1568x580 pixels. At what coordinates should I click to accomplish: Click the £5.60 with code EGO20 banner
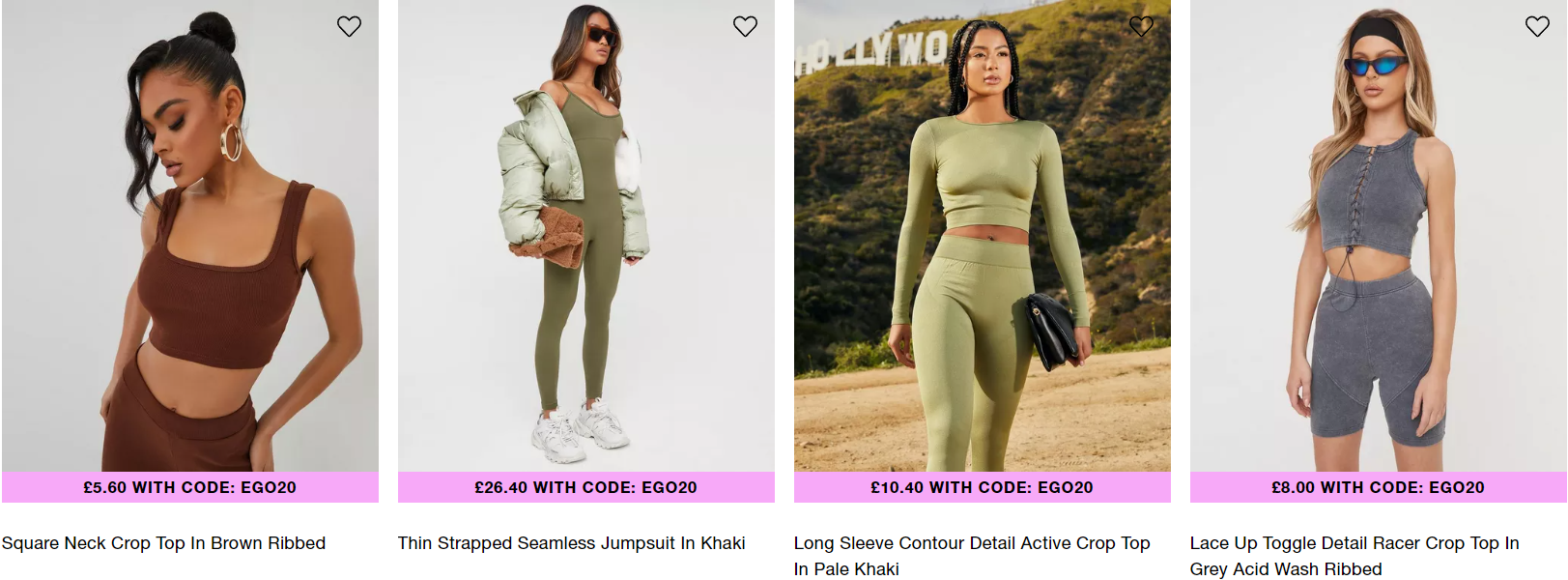(x=190, y=487)
